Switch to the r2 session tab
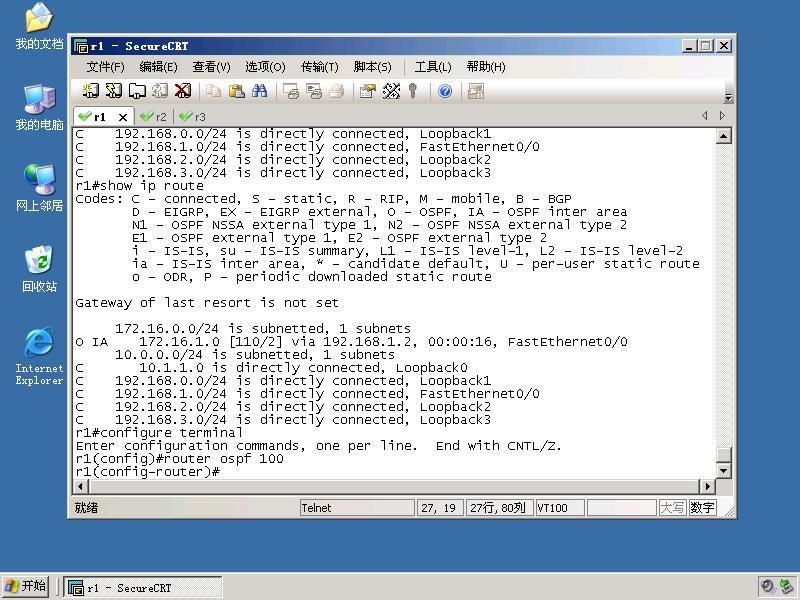800x600 pixels. click(x=154, y=117)
